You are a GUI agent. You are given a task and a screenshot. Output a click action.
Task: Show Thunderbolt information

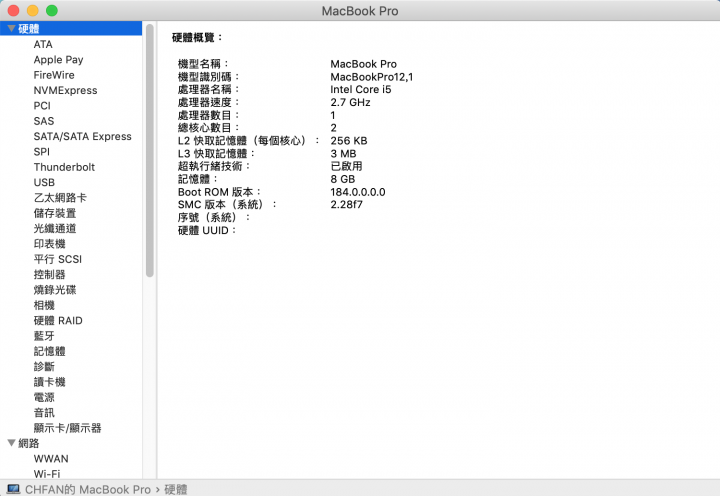pyautogui.click(x=64, y=167)
